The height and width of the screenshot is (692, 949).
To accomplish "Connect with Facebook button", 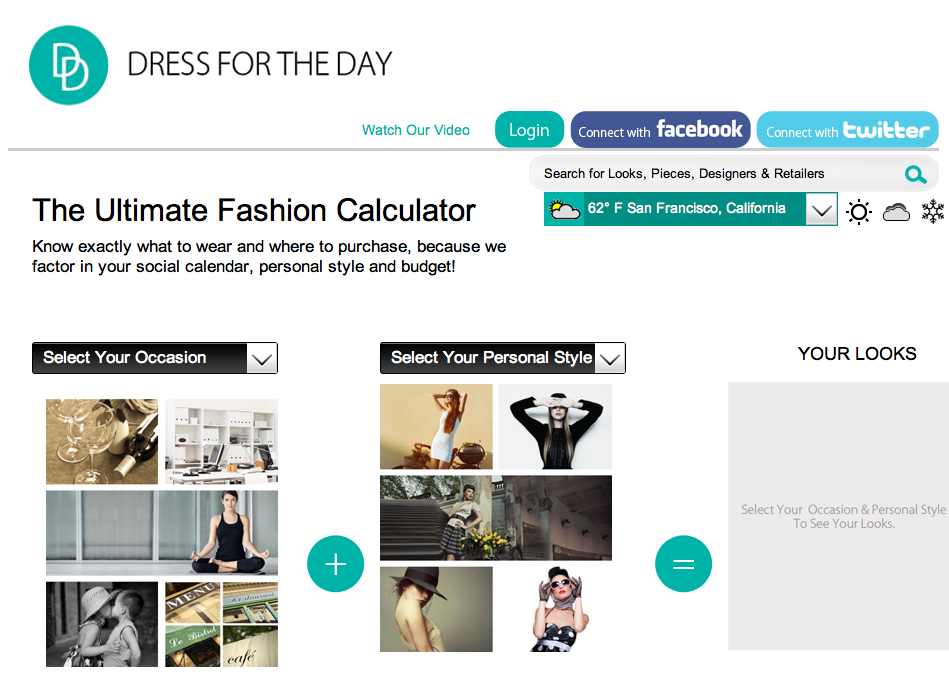I will 660,130.
